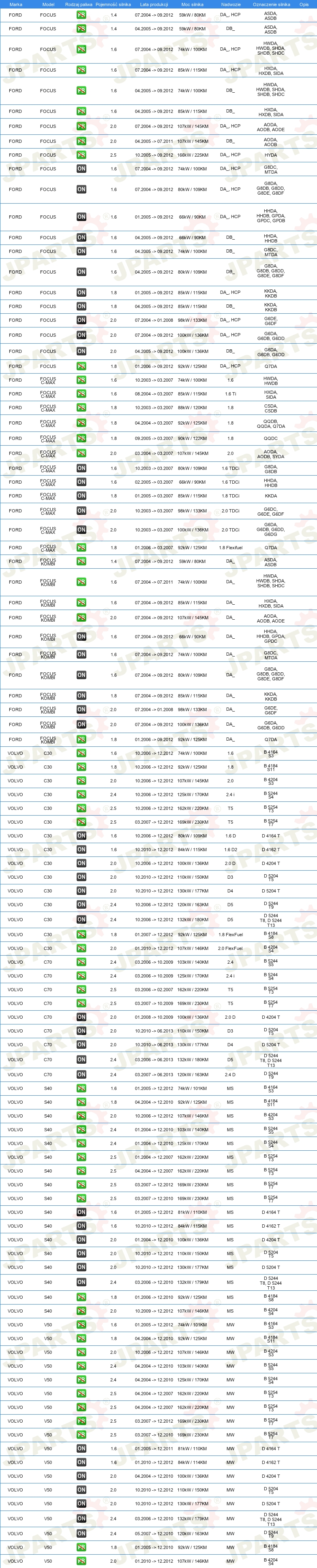Click diesel ON icon in C-MAX 1.8 TDCi row
Viewport: 317px width, 1568px height.
point(81,495)
